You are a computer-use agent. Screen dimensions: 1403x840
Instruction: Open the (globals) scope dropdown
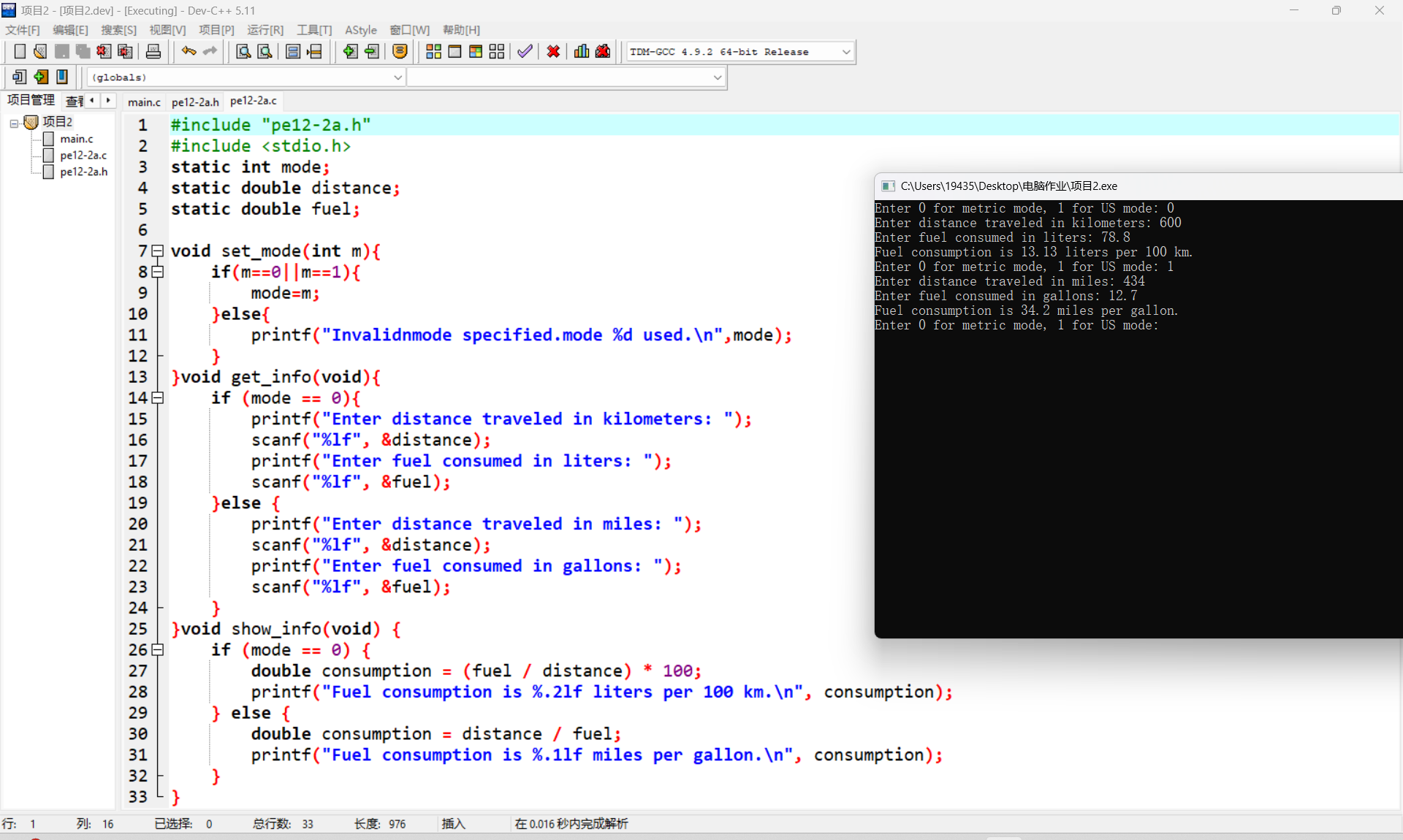point(398,77)
